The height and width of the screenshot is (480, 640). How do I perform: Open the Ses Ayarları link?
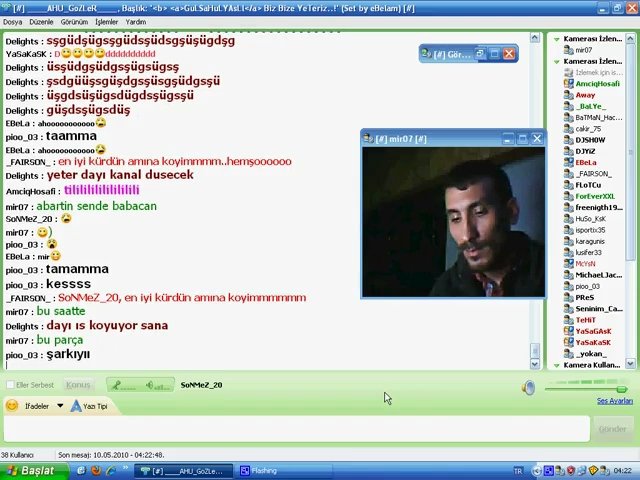(615, 401)
